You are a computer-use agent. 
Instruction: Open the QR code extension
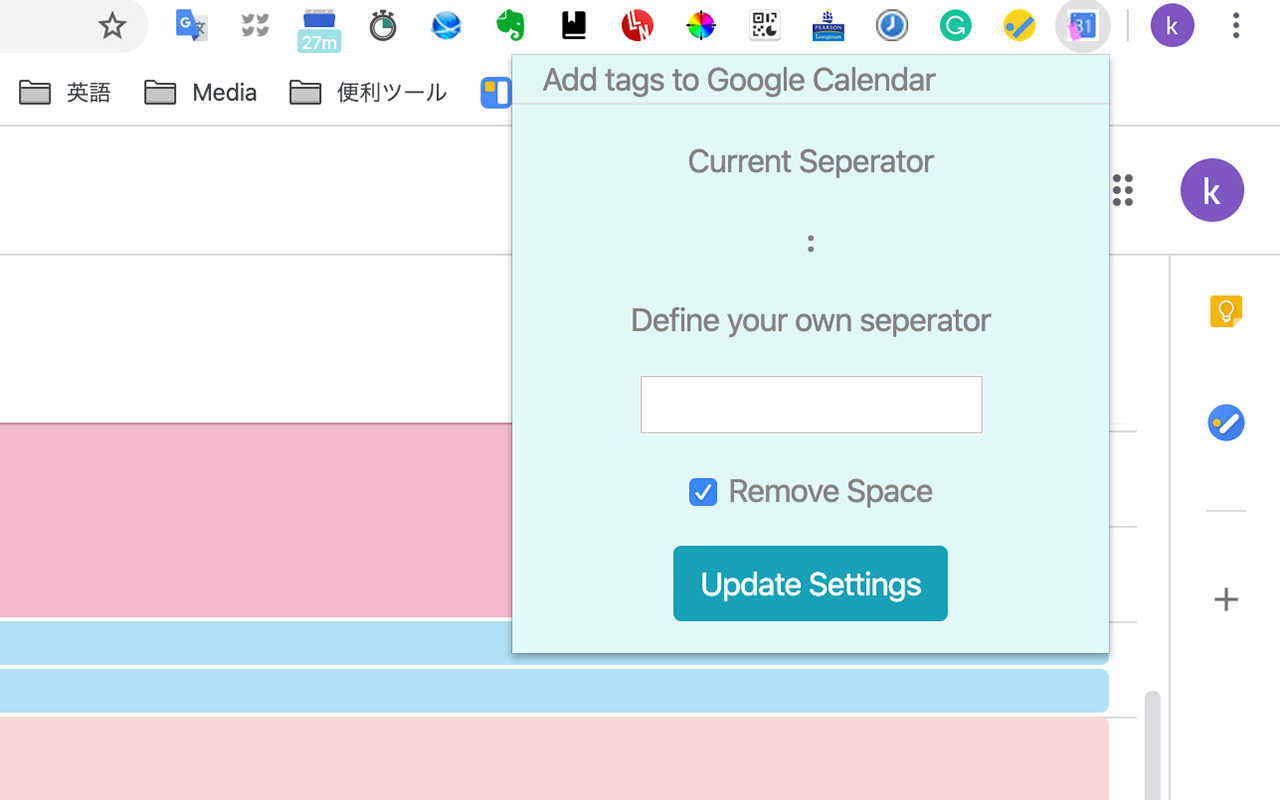pos(765,26)
